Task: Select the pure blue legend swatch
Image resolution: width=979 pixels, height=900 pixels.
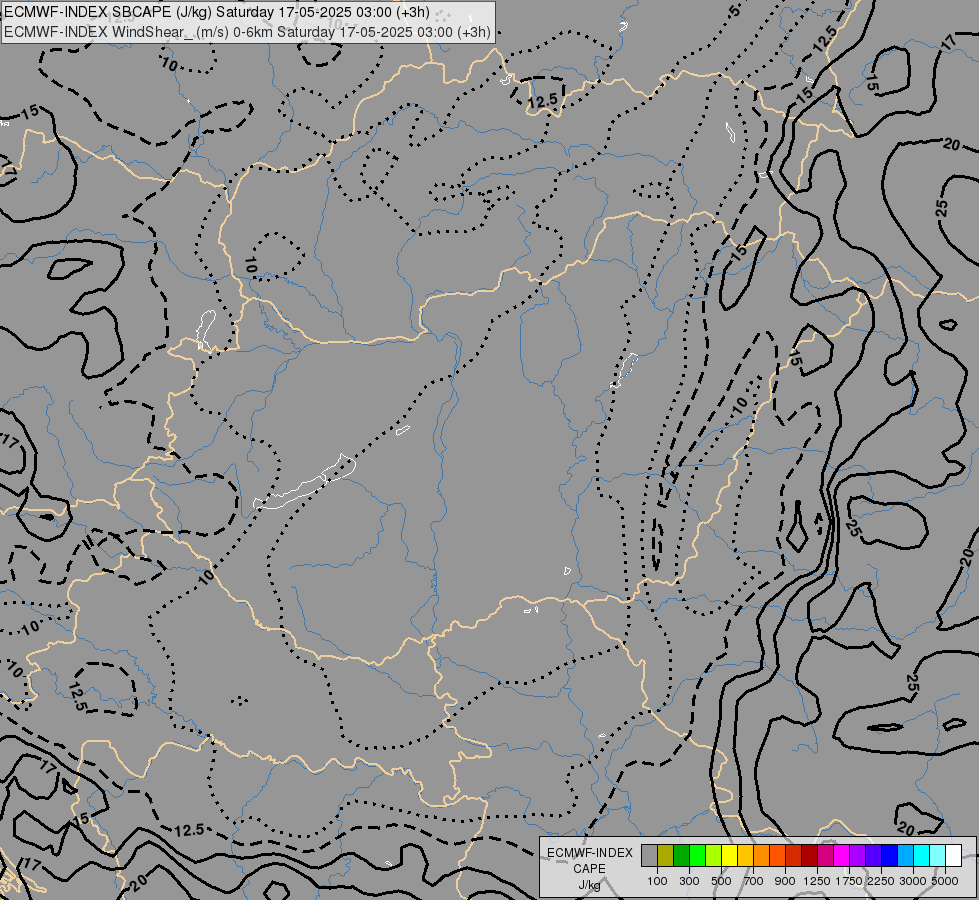Action: click(x=889, y=856)
